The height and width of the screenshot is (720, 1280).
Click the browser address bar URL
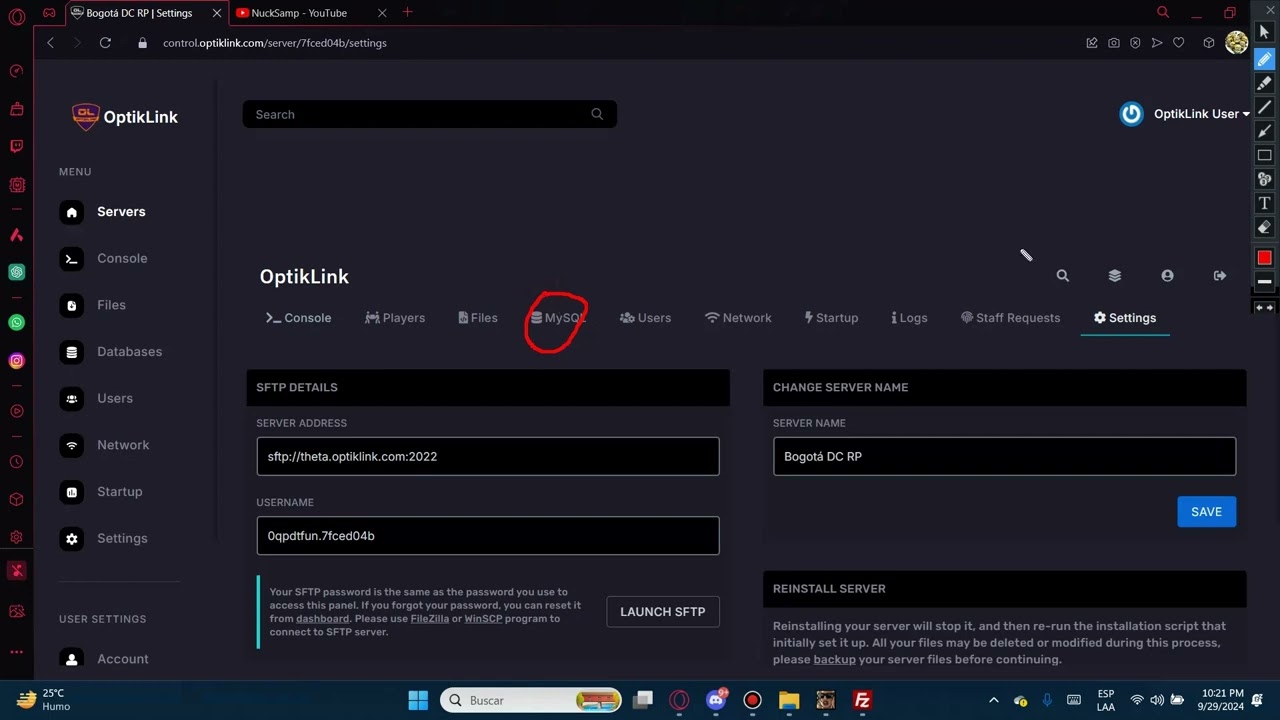[x=275, y=43]
